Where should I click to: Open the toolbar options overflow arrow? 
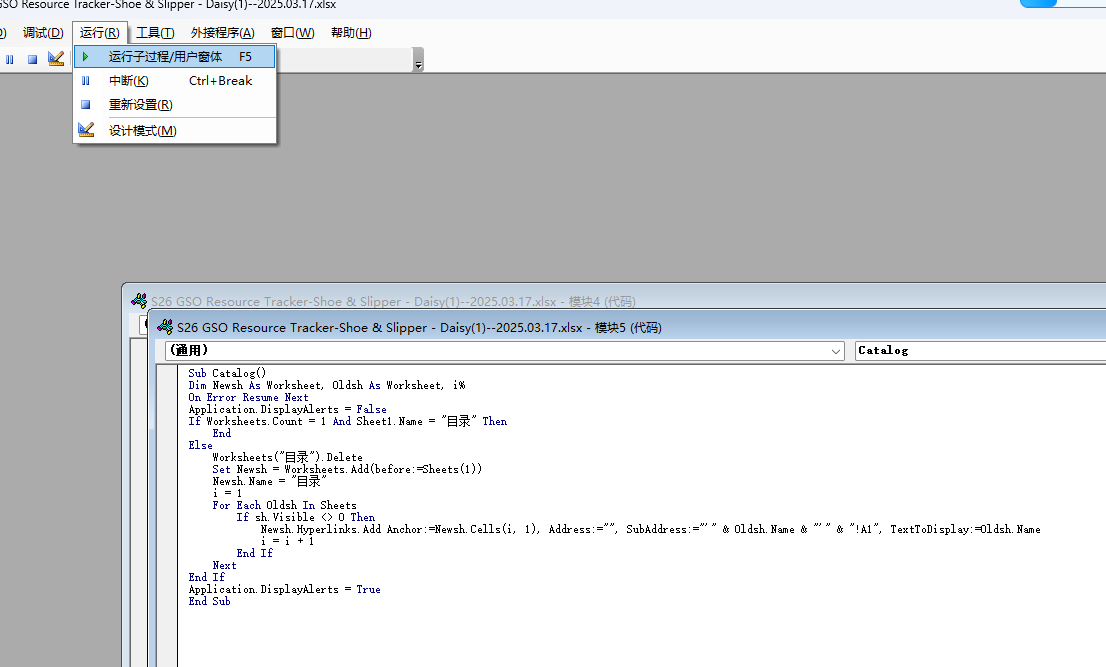tap(418, 60)
